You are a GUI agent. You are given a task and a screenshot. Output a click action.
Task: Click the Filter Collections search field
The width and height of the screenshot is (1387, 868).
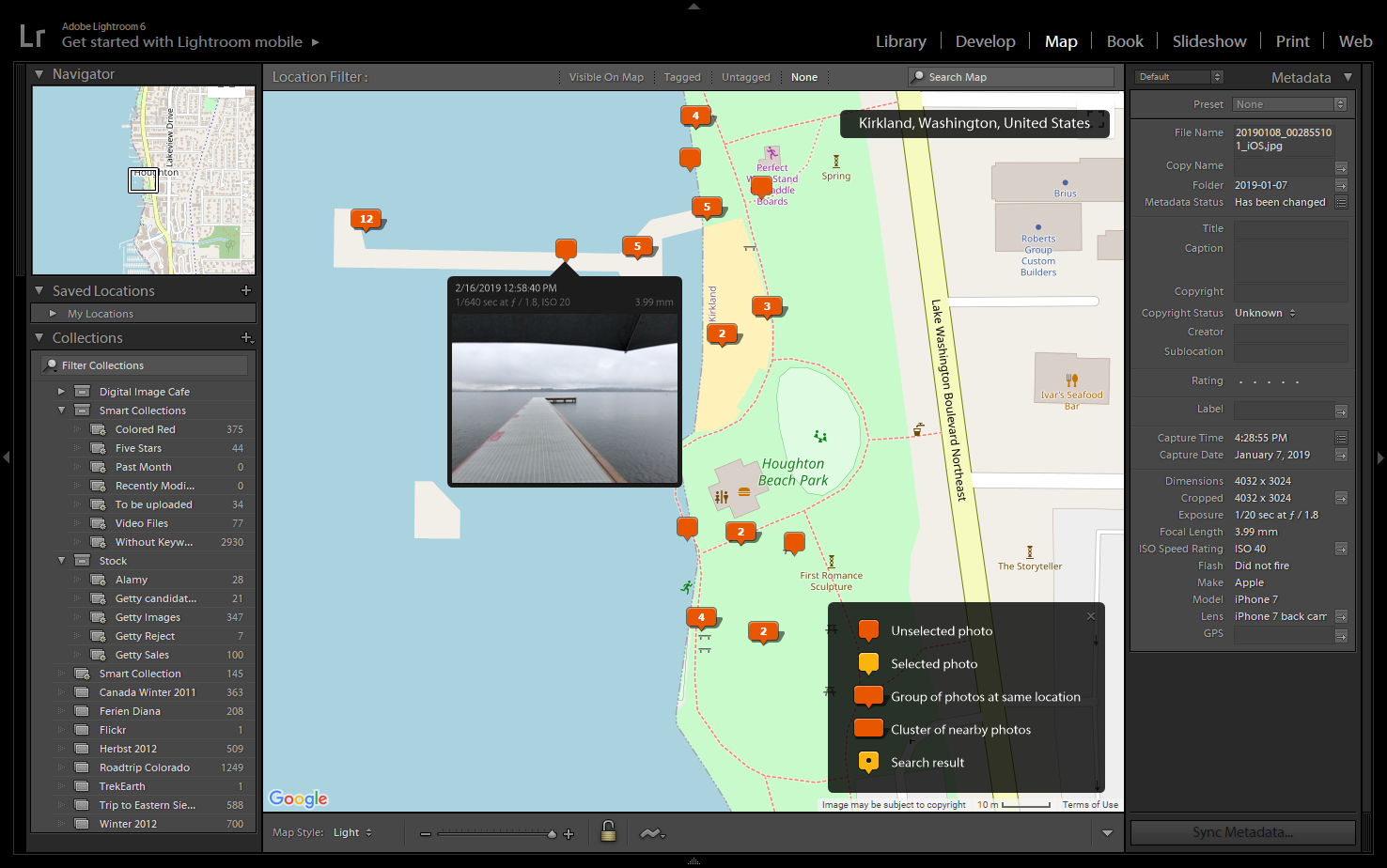[144, 365]
